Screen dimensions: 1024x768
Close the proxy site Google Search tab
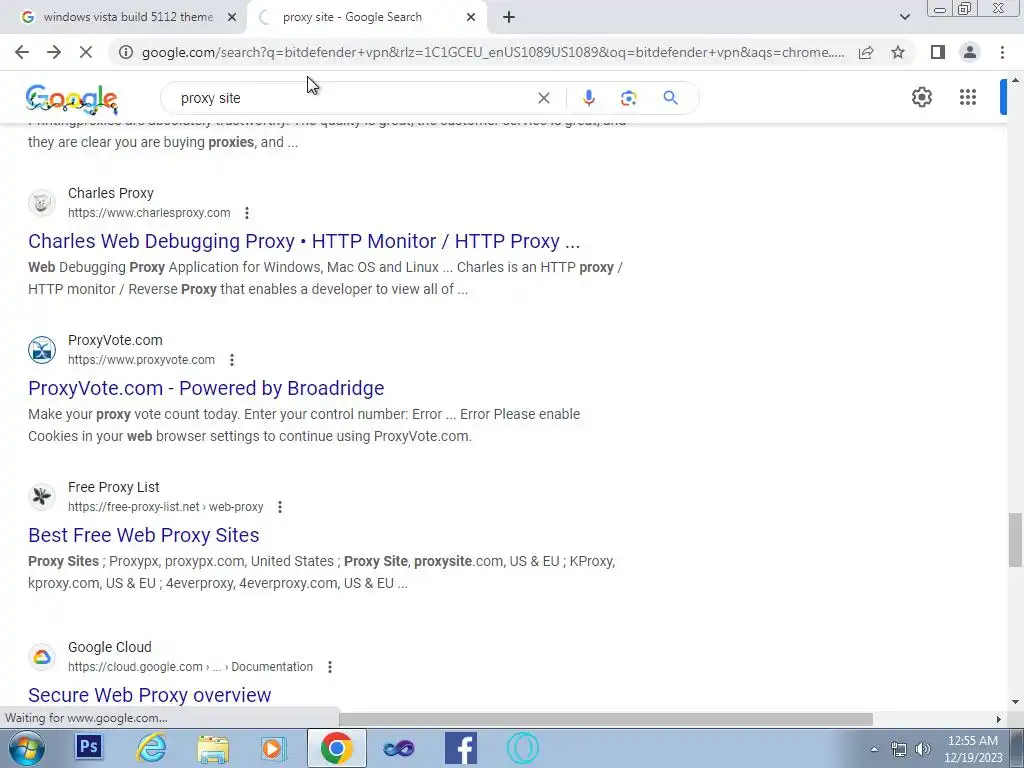click(471, 18)
